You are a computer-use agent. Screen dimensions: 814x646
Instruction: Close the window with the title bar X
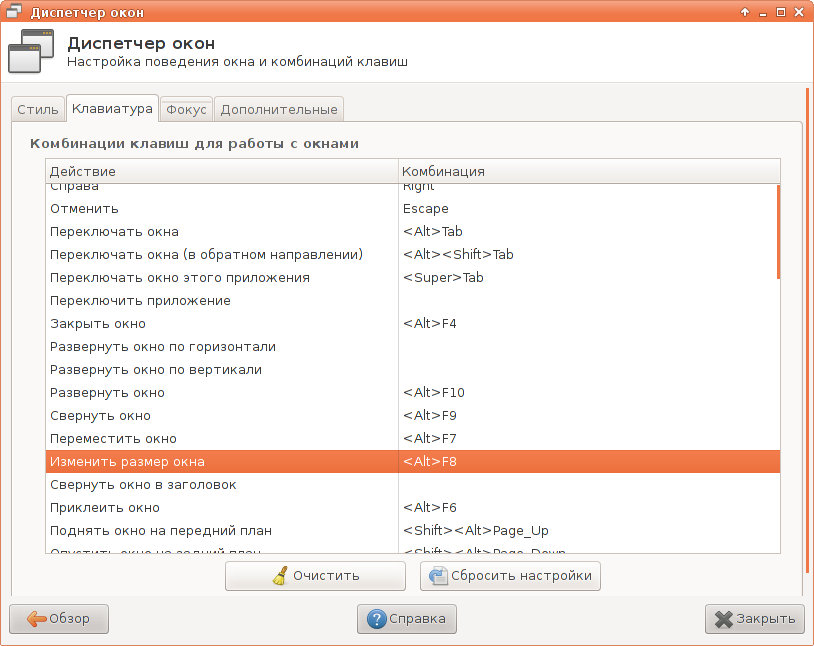click(799, 12)
